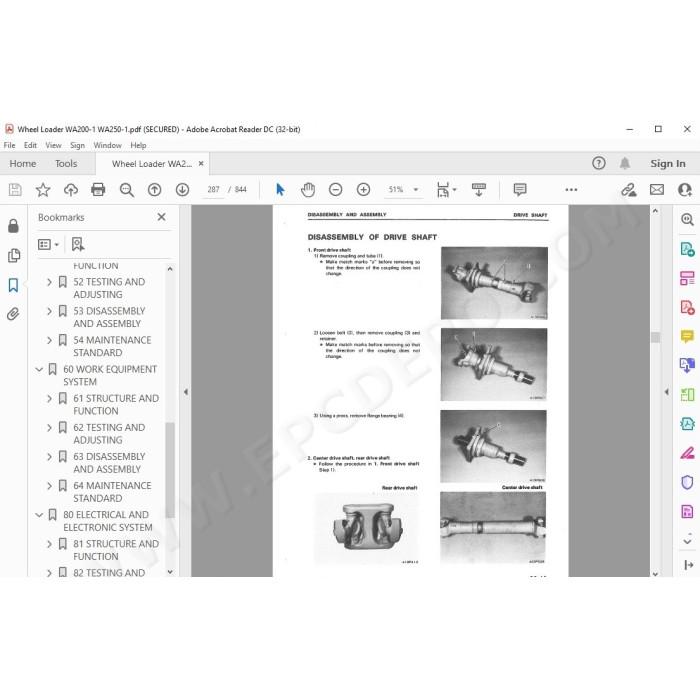Go to previous page arrow

[x=154, y=190]
